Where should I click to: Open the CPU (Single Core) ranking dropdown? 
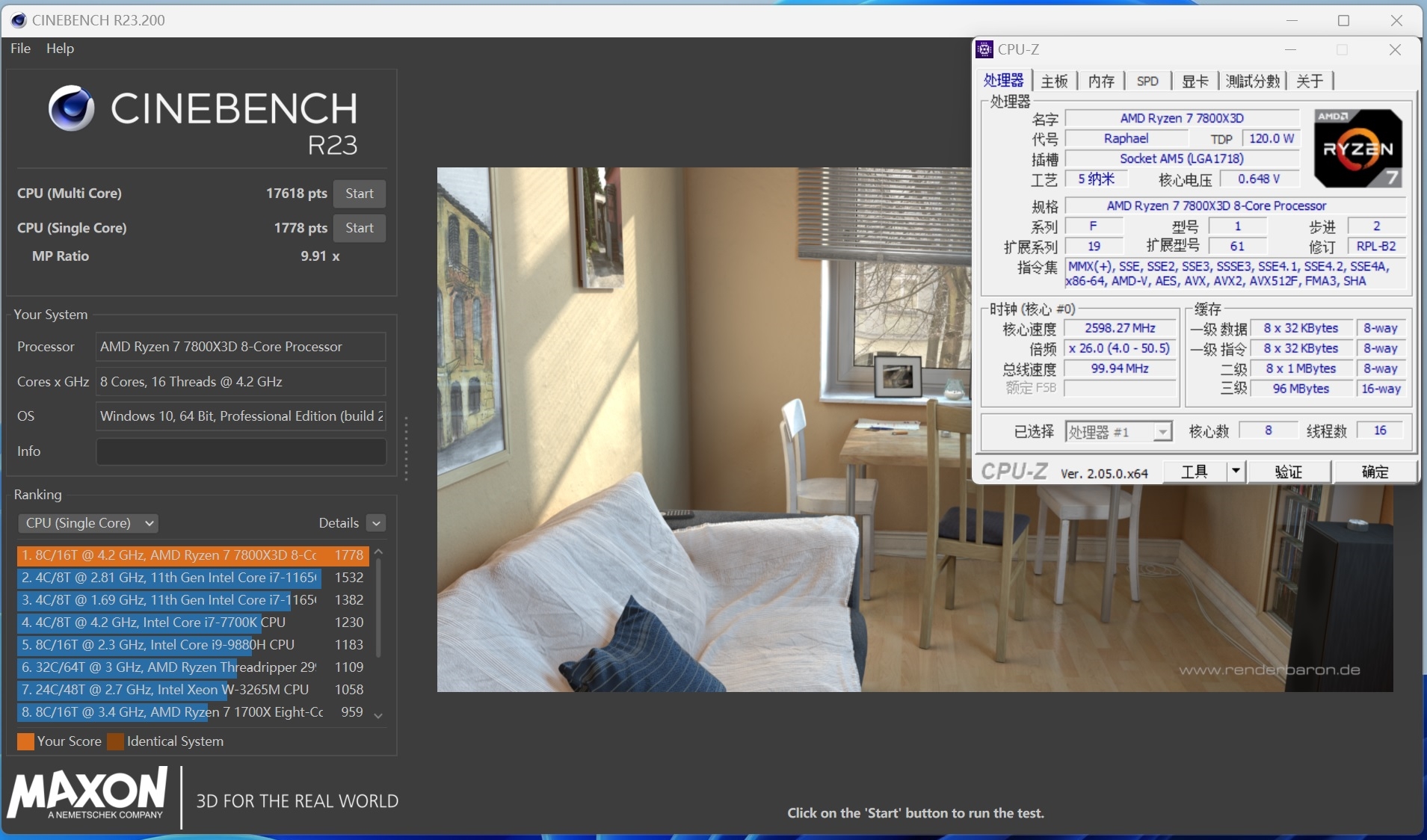pyautogui.click(x=88, y=523)
